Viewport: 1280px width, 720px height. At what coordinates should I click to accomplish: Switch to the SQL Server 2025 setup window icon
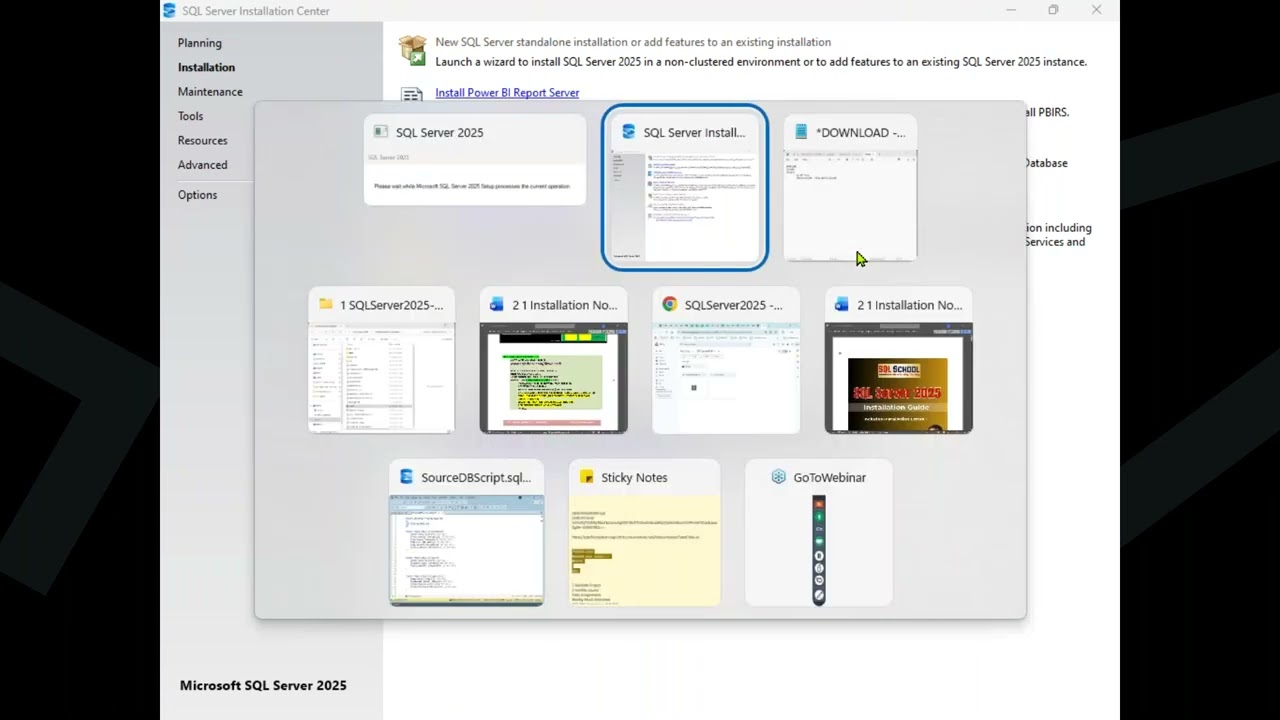(380, 132)
